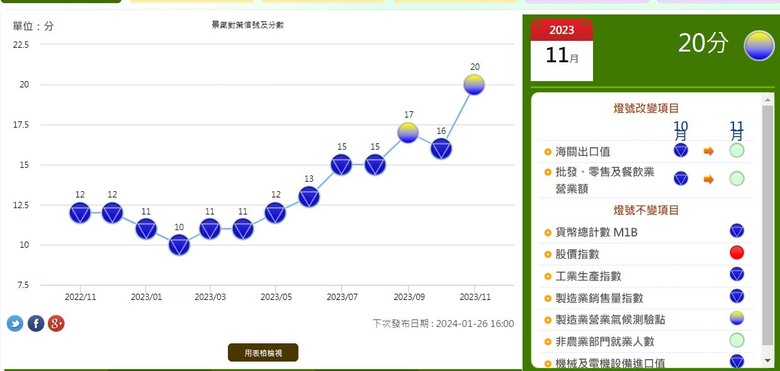This screenshot has width=780, height=371.
Task: Share chart via Twitter icon
Action: point(15,324)
